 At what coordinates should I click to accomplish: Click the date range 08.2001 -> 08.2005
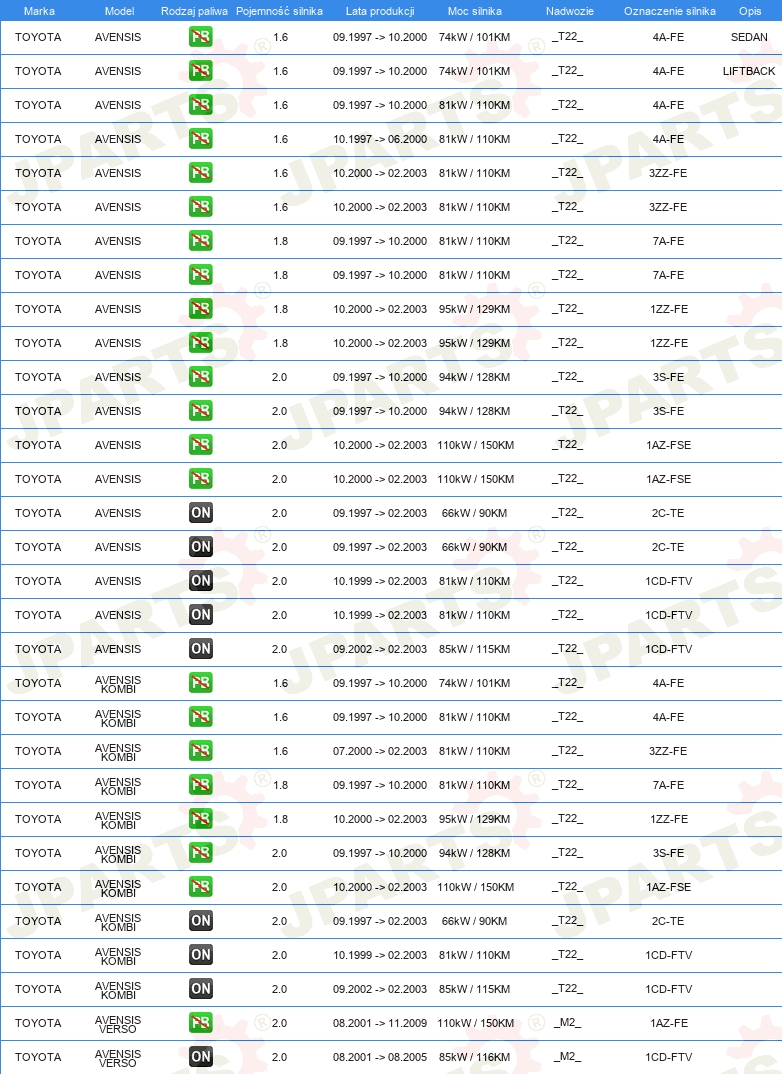click(380, 1057)
